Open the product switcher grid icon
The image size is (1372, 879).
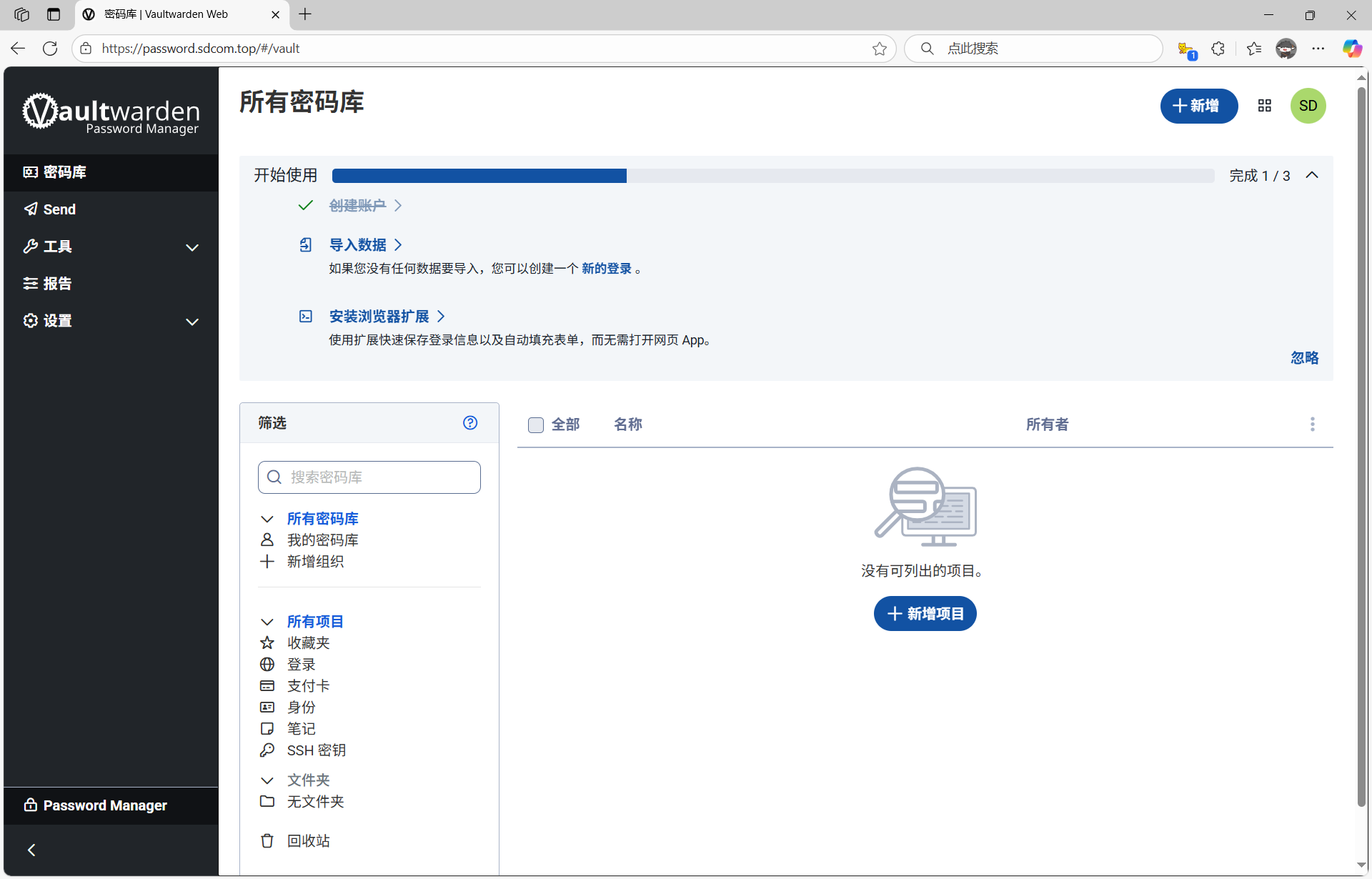pyautogui.click(x=1264, y=106)
